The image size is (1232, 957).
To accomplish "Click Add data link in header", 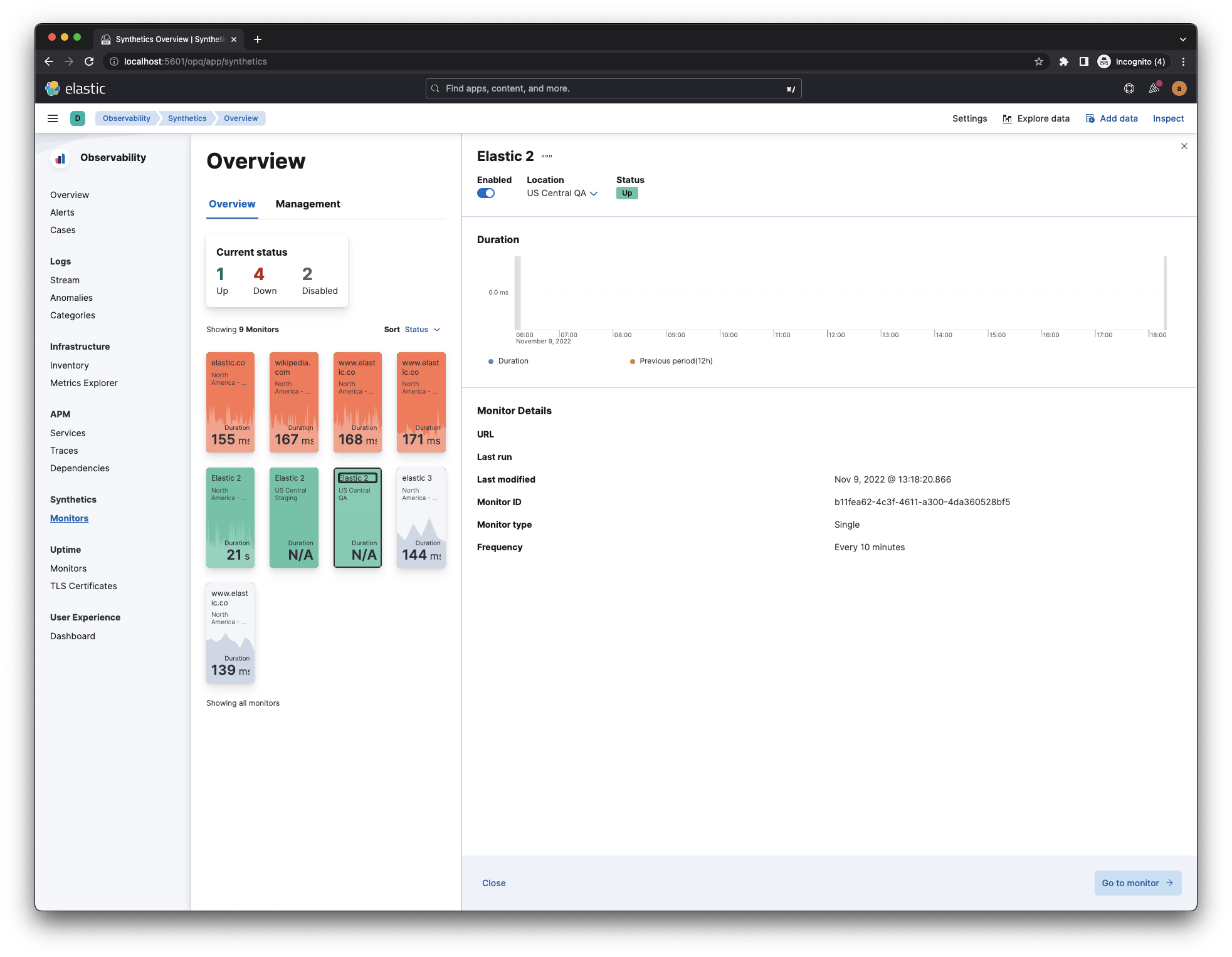I will pyautogui.click(x=1112, y=118).
